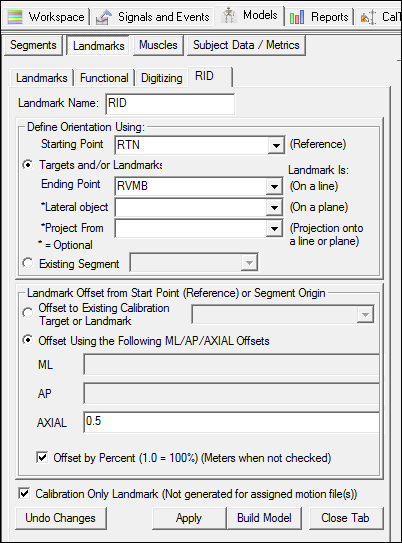Expand the Lateral object dropdown

pos(274,207)
